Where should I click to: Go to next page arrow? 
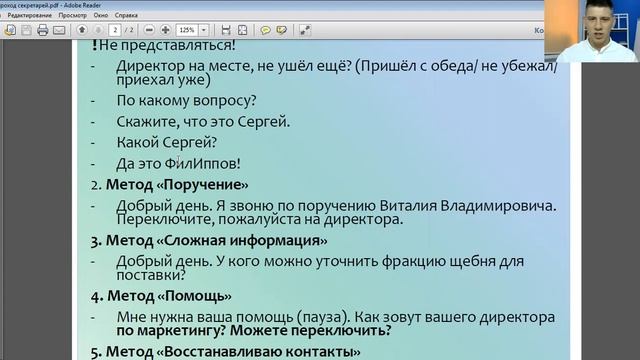point(98,30)
